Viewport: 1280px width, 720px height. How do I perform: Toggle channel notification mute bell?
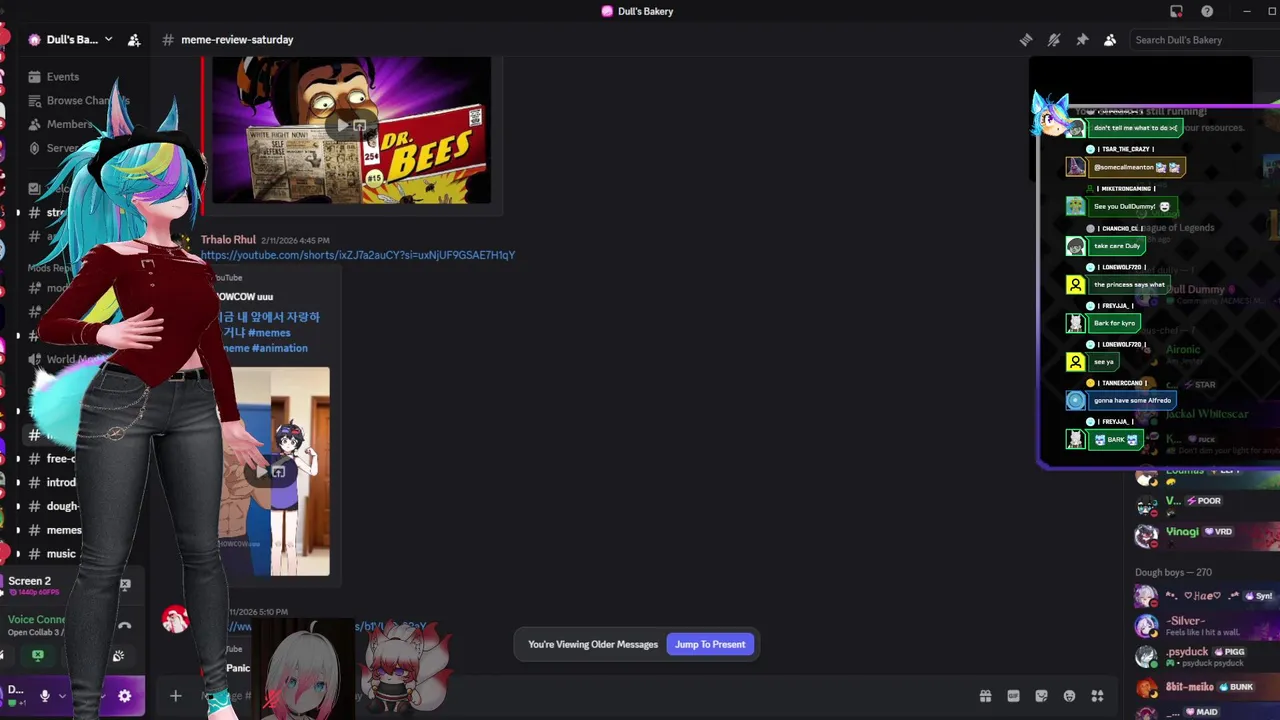1054,40
